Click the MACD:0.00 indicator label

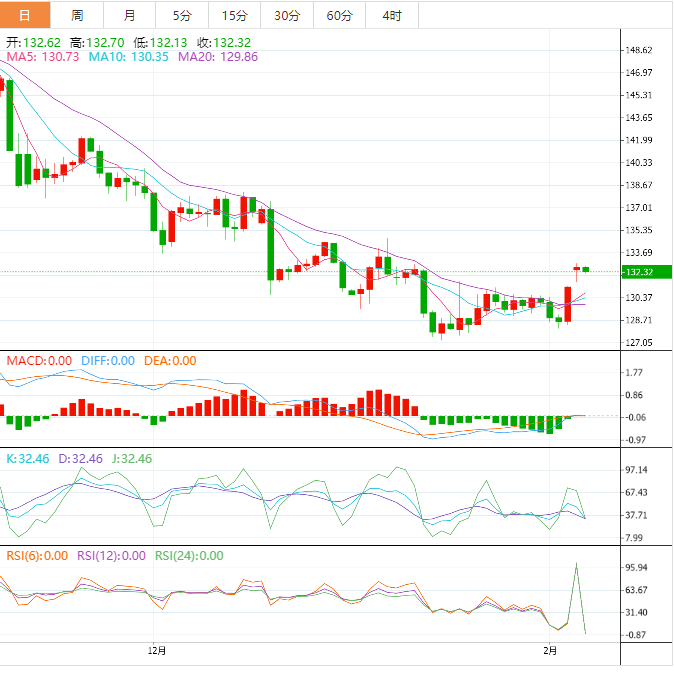(x=39, y=361)
